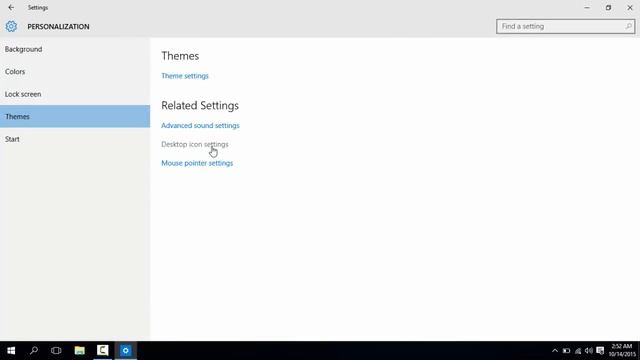Close the Settings window

pyautogui.click(x=629, y=7)
